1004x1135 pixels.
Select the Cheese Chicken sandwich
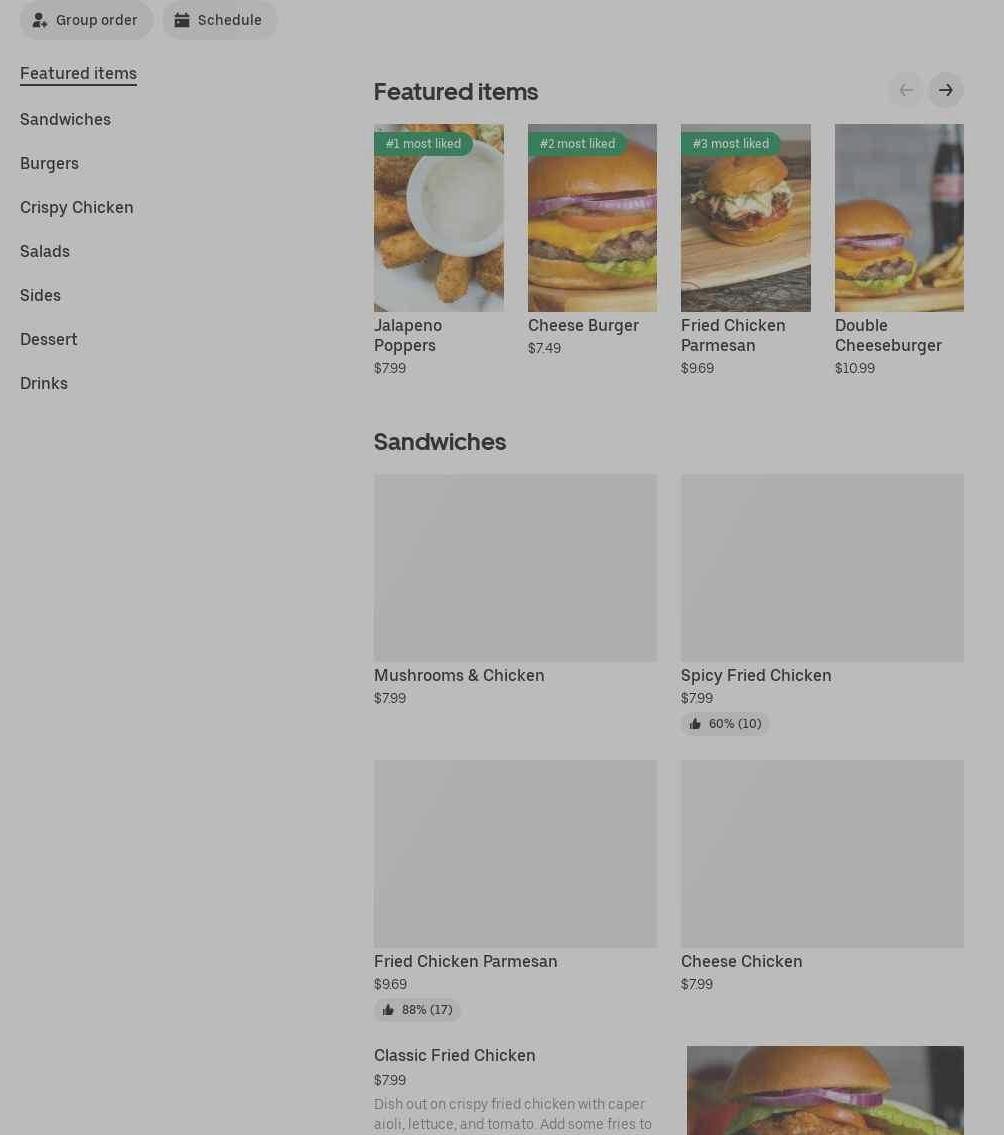pyautogui.click(x=822, y=876)
